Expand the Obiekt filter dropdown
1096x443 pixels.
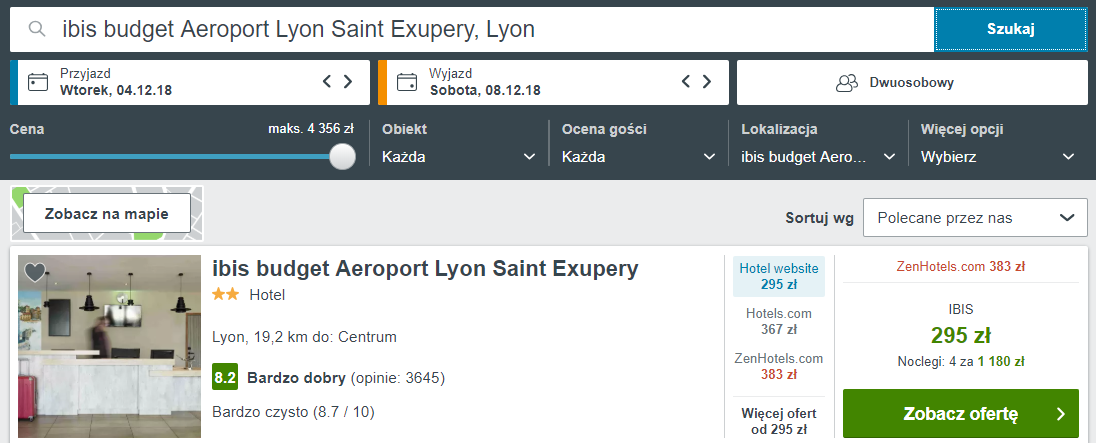click(459, 157)
